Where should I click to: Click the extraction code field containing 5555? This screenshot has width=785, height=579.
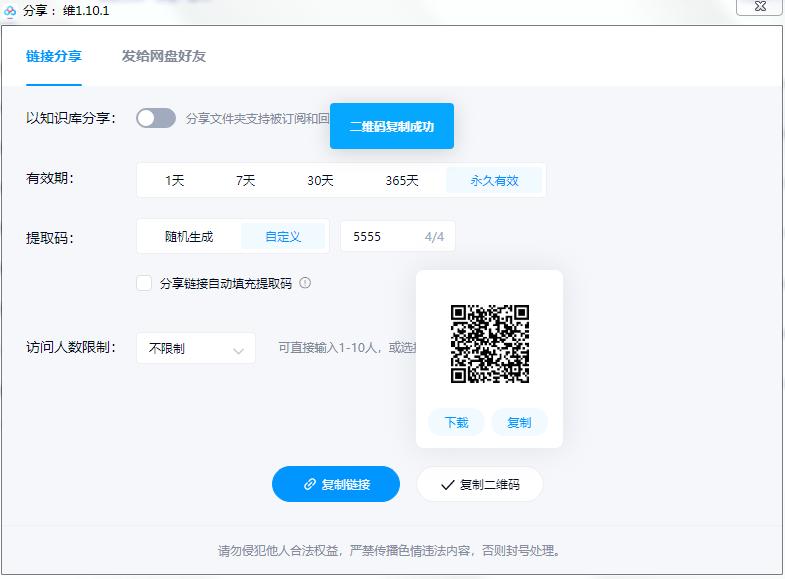point(398,236)
